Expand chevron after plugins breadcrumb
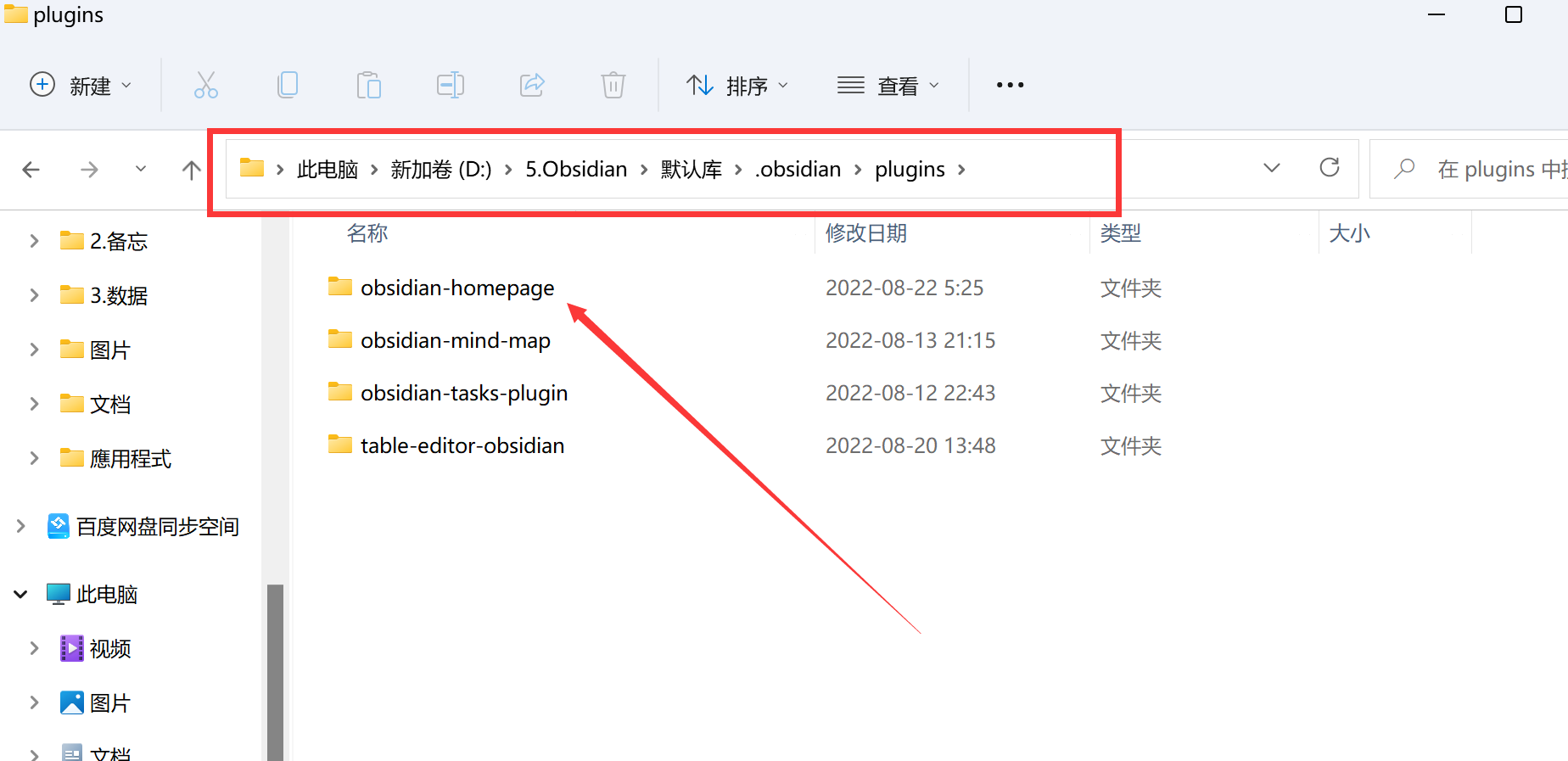The height and width of the screenshot is (761, 1568). point(961,170)
